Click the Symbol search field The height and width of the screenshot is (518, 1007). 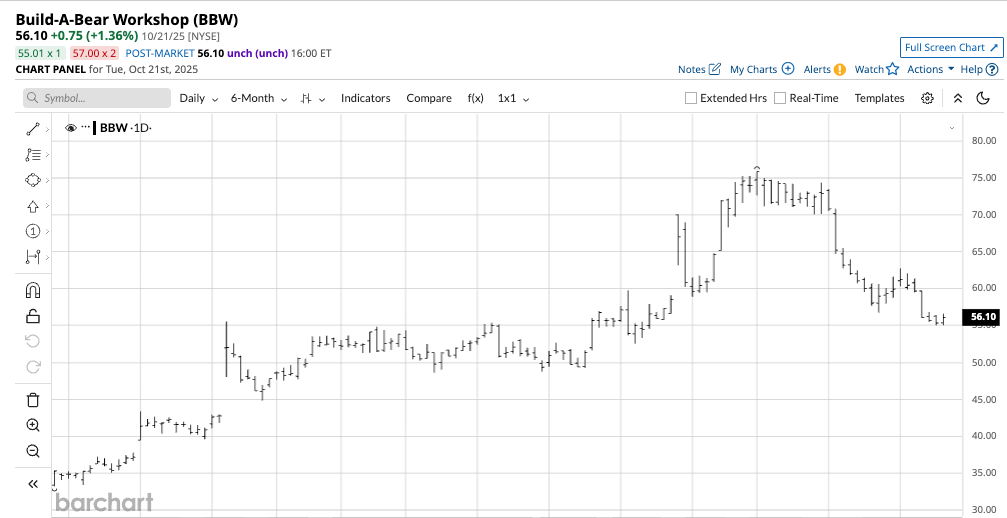pos(97,98)
